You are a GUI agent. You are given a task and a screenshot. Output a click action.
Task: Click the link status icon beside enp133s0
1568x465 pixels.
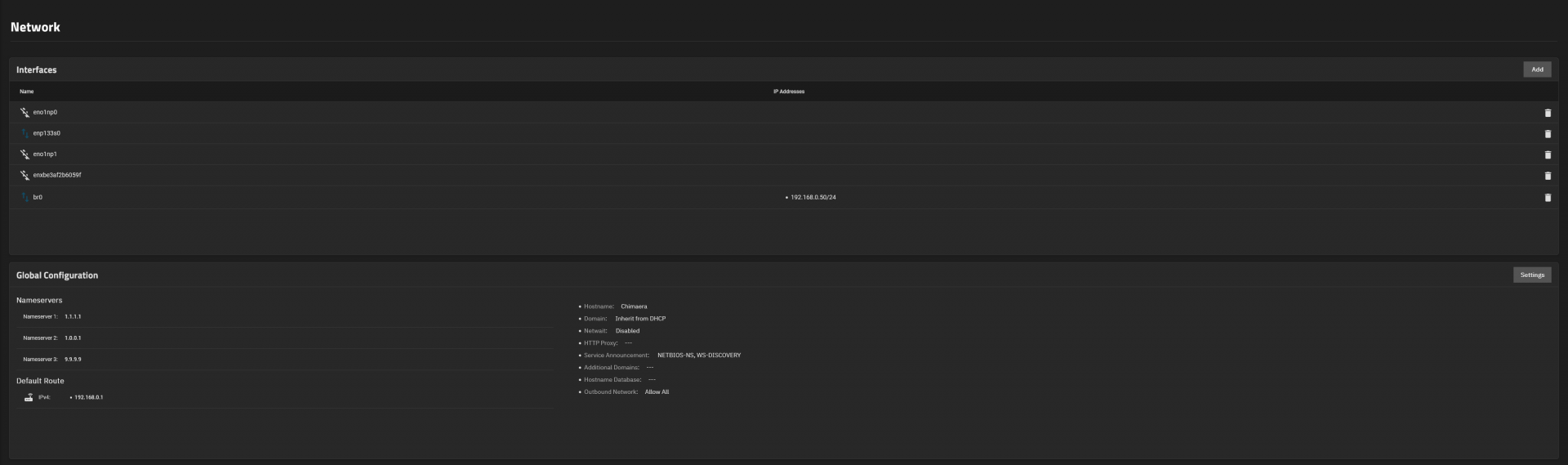(x=24, y=133)
